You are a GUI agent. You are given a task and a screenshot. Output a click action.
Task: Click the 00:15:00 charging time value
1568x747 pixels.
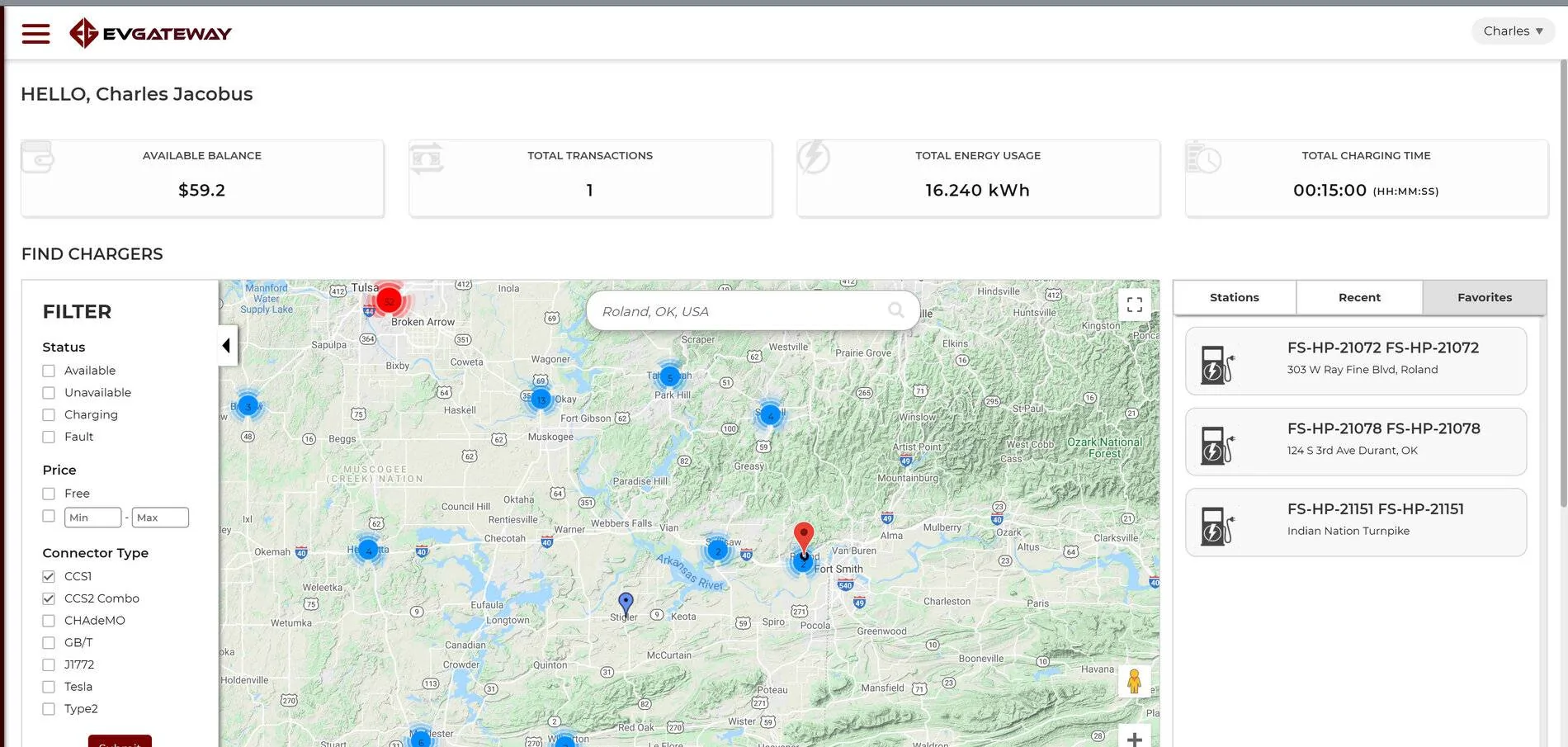1329,190
